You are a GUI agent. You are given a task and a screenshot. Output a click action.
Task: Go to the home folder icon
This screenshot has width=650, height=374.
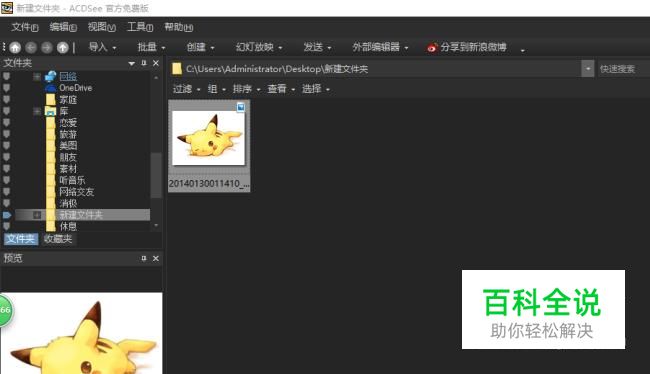tap(15, 48)
